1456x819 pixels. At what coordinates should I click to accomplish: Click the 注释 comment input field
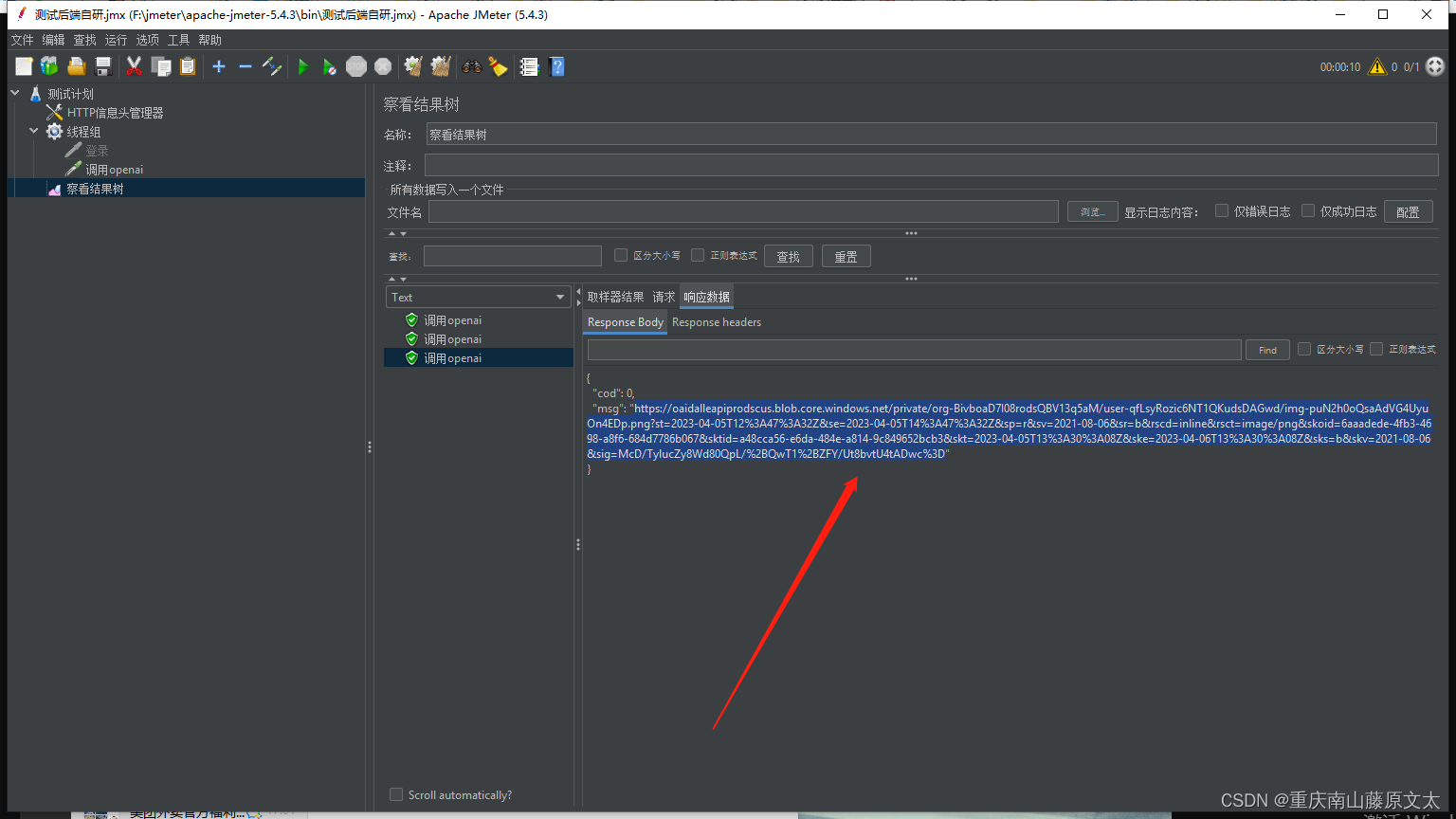[932, 166]
